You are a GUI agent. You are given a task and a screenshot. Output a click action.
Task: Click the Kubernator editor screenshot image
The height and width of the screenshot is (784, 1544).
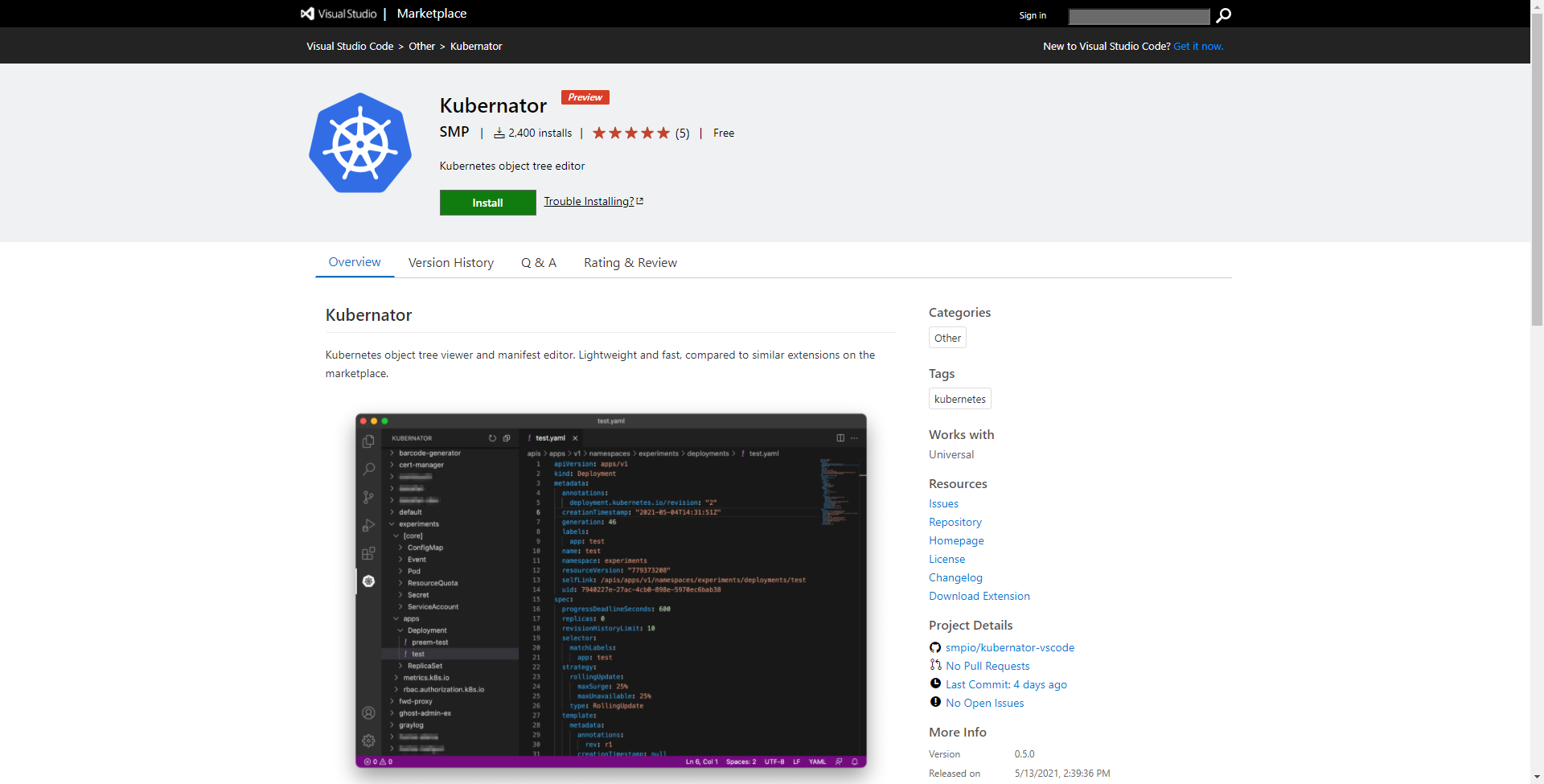tap(611, 591)
